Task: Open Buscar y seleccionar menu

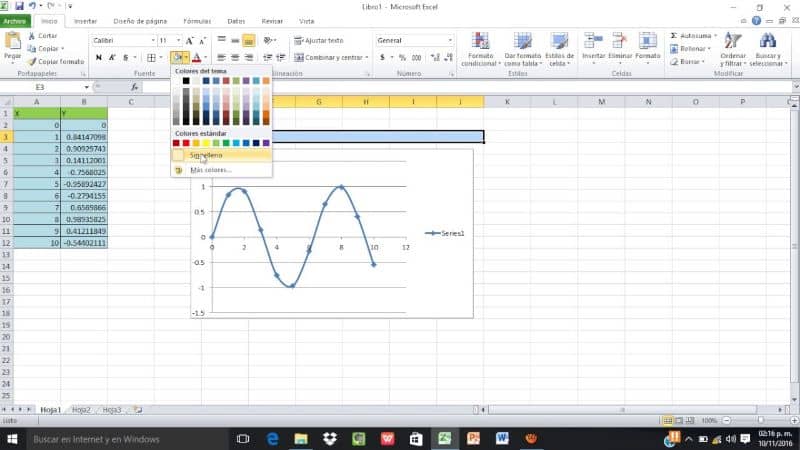Action: (768, 49)
